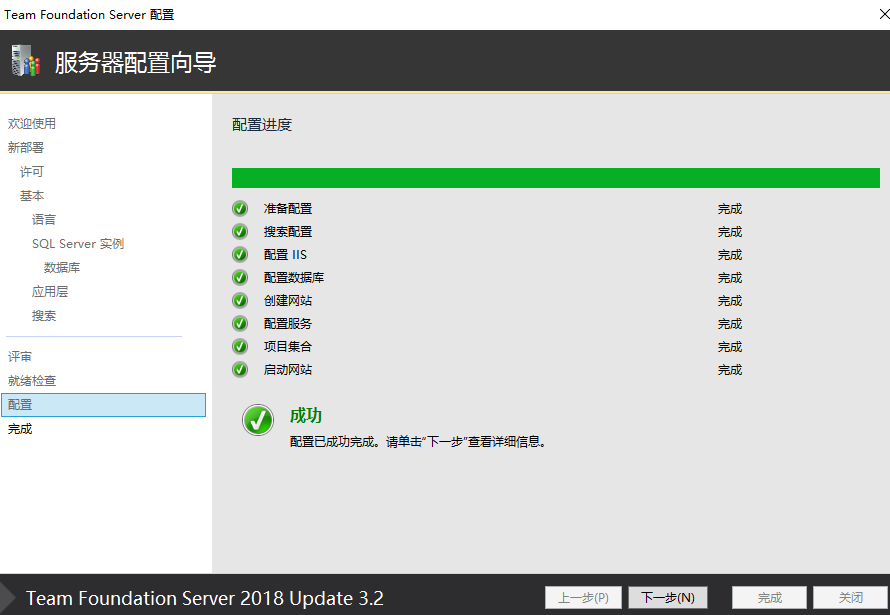This screenshot has height=615, width=890.
Task: Click the 配置已成功完成 message text
Action: coord(418,441)
